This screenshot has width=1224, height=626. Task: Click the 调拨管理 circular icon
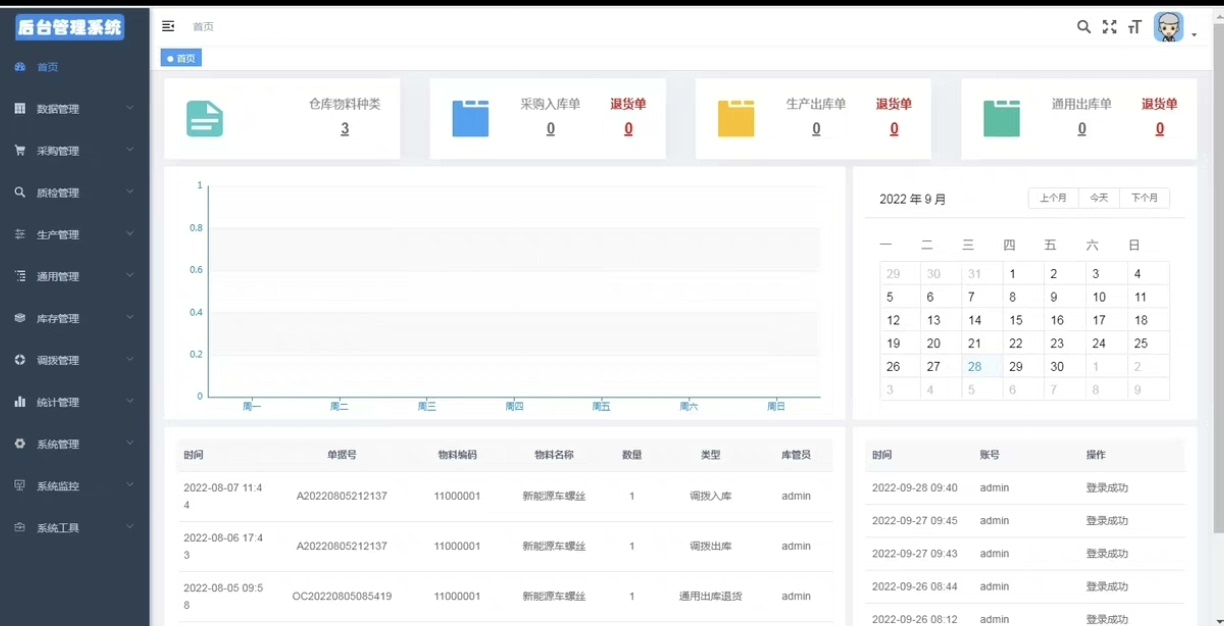[20, 360]
